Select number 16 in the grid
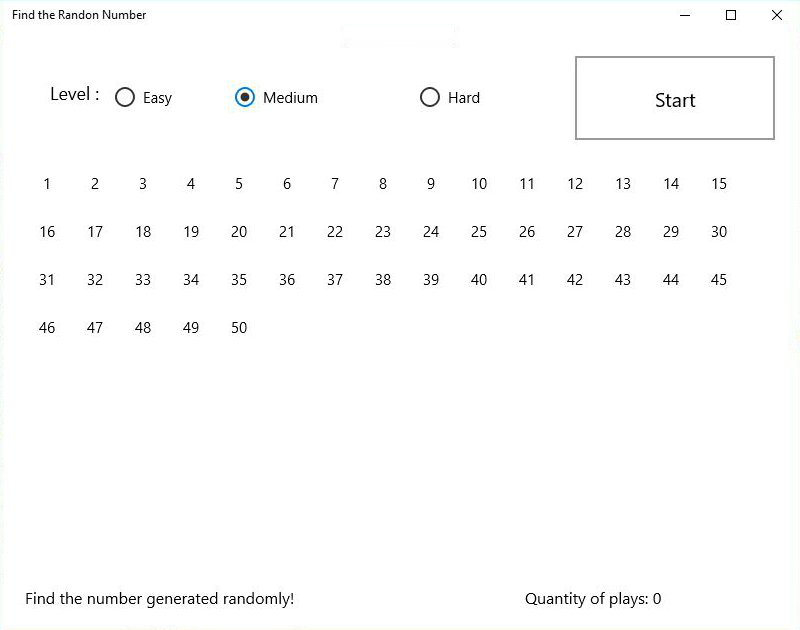 tap(47, 232)
